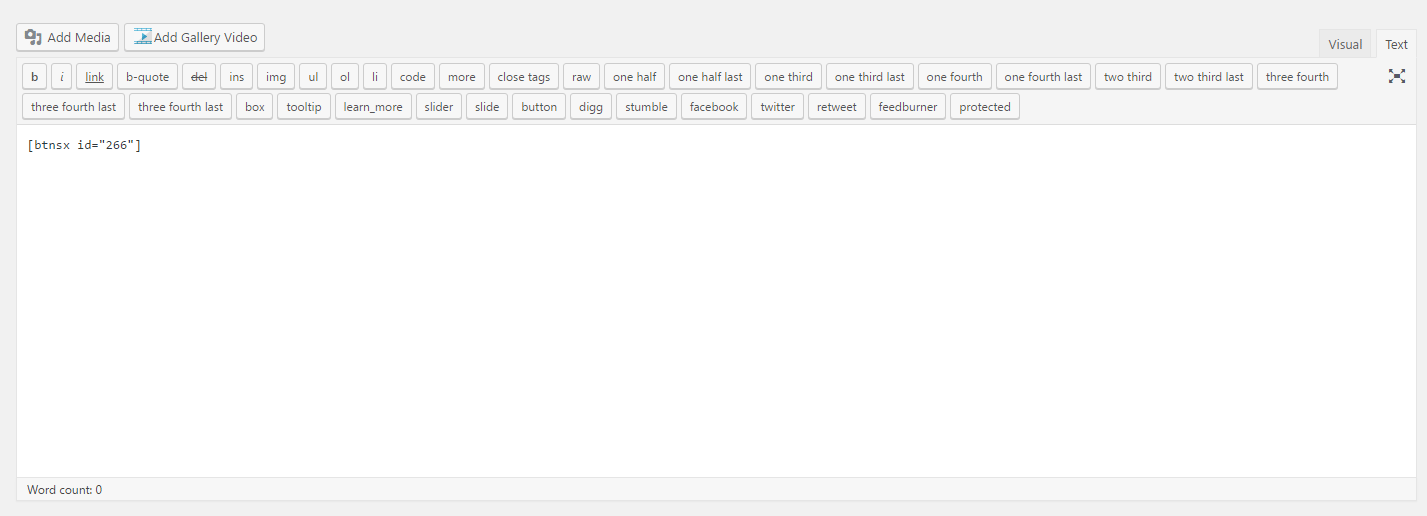The height and width of the screenshot is (516, 1427).
Task: Click the Add Media button
Action: coord(68,38)
